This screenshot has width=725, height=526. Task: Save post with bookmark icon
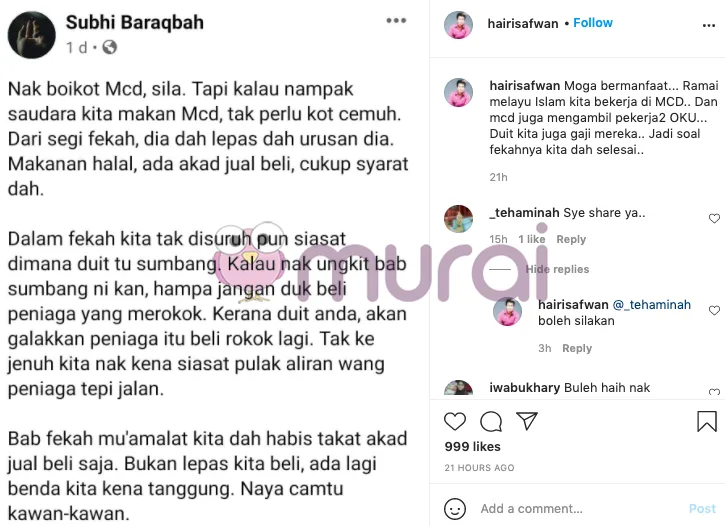[x=707, y=421]
